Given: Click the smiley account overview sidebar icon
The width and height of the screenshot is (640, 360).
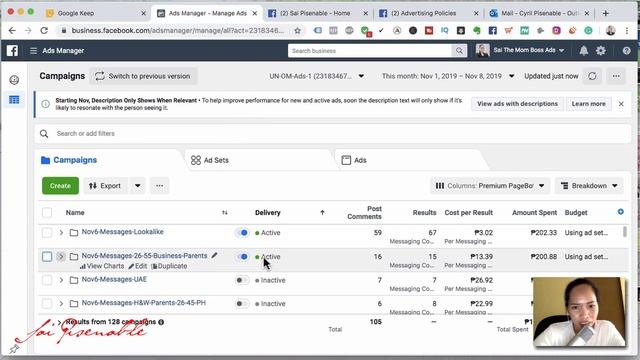Looking at the screenshot, I should click(x=14, y=80).
